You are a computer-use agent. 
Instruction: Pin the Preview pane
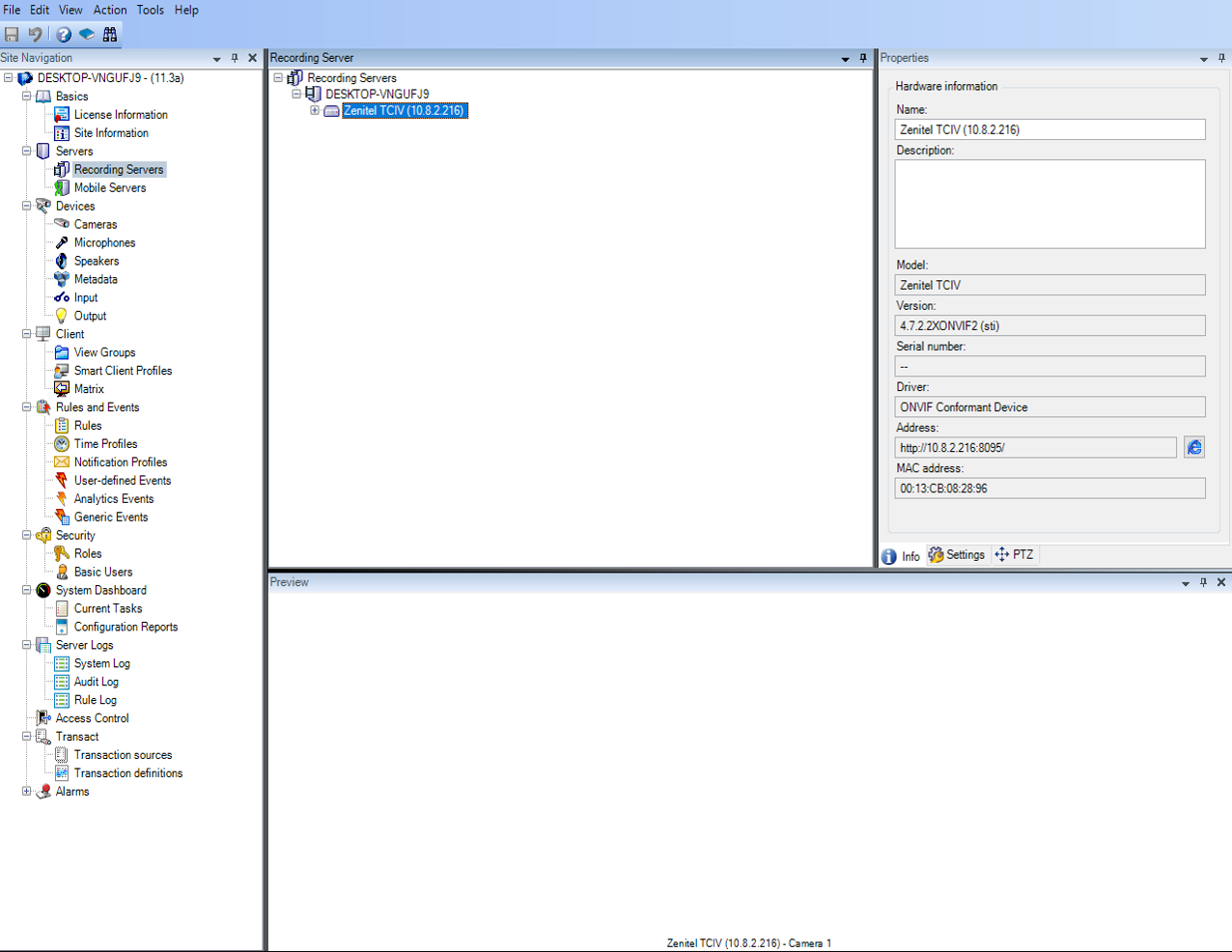(1203, 582)
